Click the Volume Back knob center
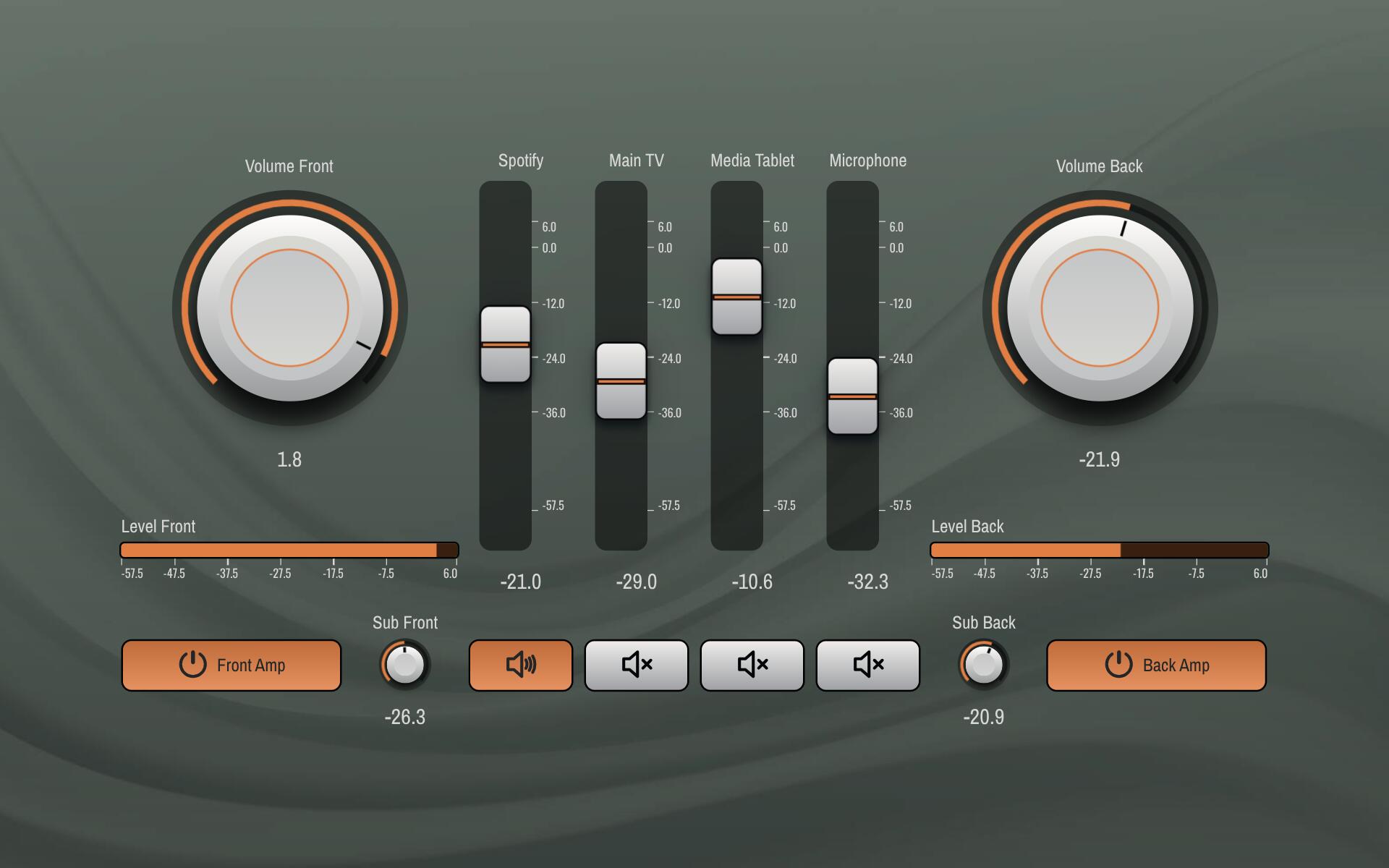The width and height of the screenshot is (1389, 868). tap(1100, 308)
